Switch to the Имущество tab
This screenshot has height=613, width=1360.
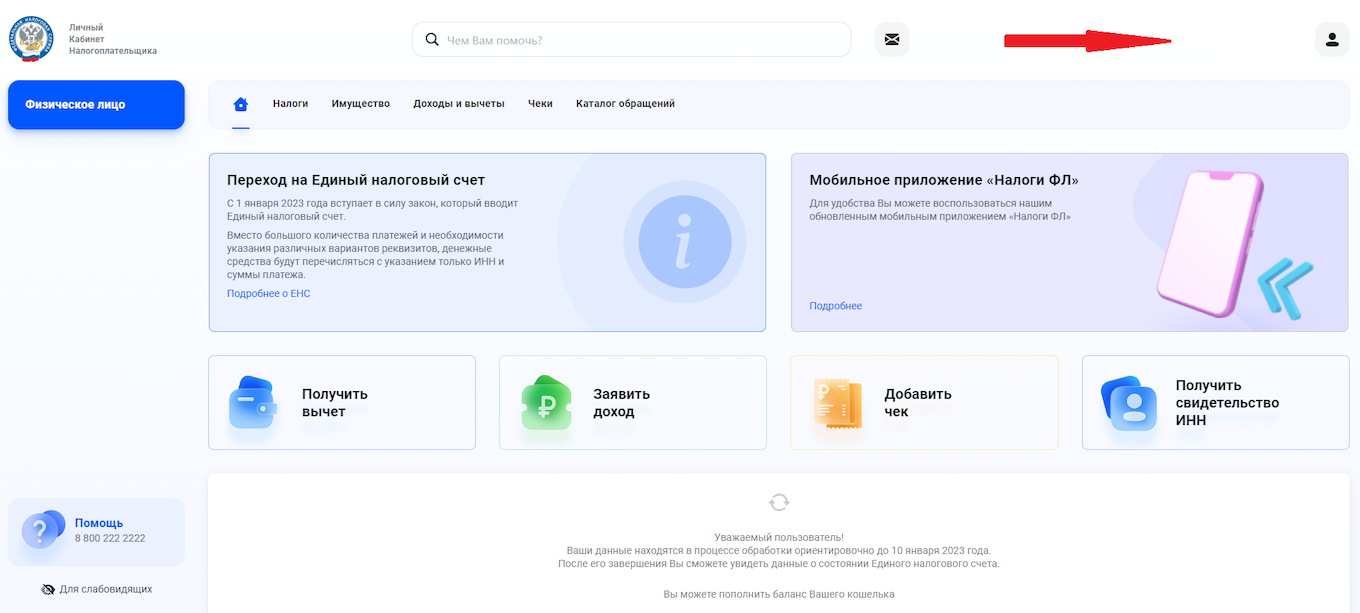(x=360, y=104)
